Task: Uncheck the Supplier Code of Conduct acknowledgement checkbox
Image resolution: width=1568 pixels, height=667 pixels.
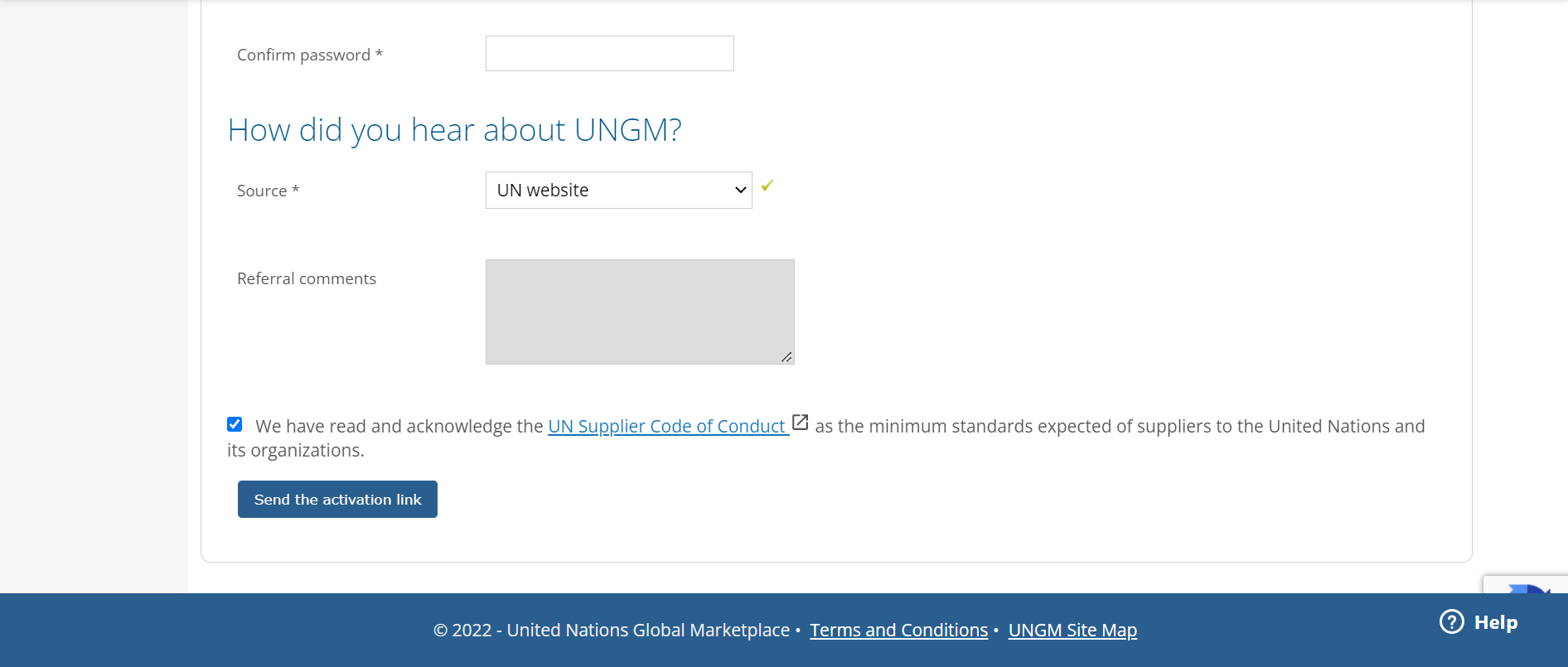Action: click(235, 424)
